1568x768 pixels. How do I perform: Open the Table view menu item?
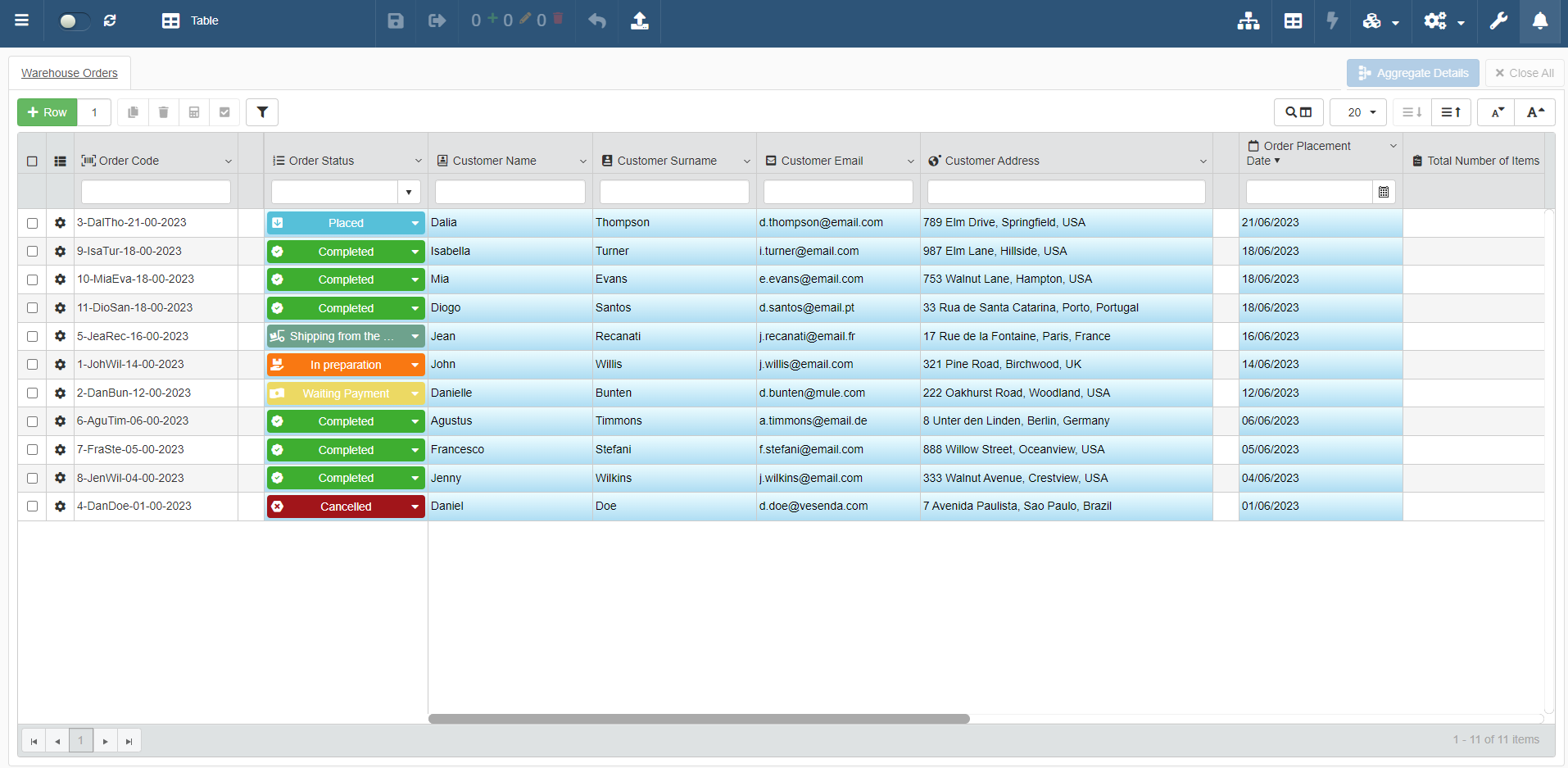[x=191, y=20]
